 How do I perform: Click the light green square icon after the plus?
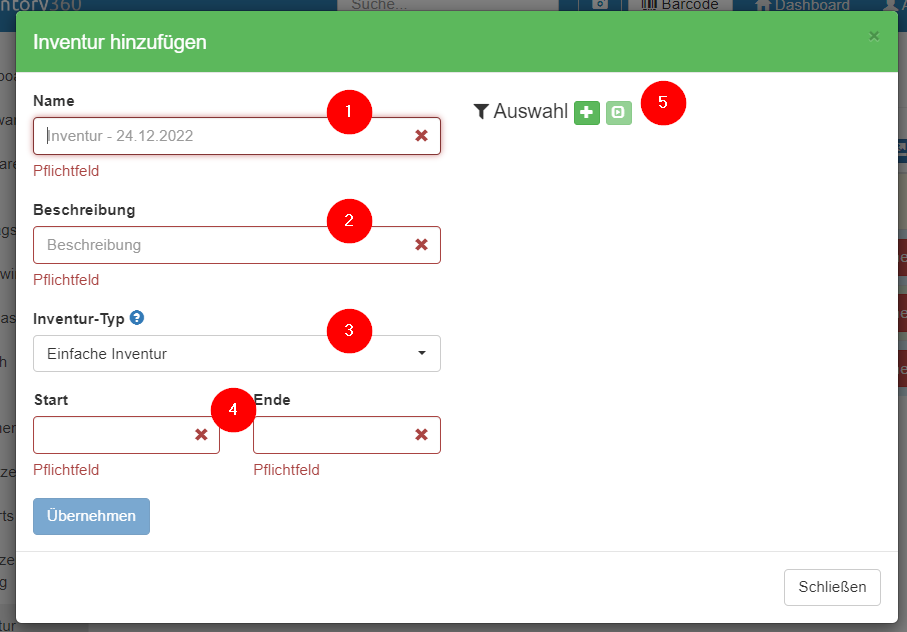pyautogui.click(x=618, y=112)
